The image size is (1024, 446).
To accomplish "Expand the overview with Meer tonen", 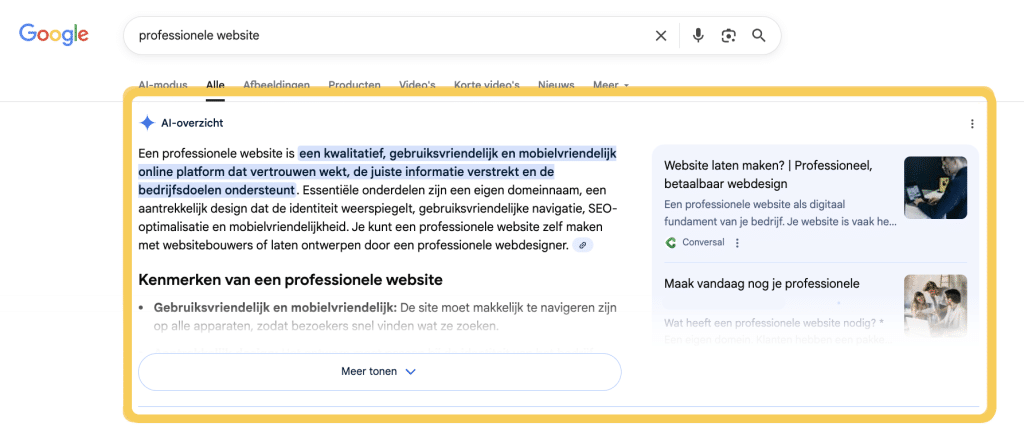I will 379,372.
